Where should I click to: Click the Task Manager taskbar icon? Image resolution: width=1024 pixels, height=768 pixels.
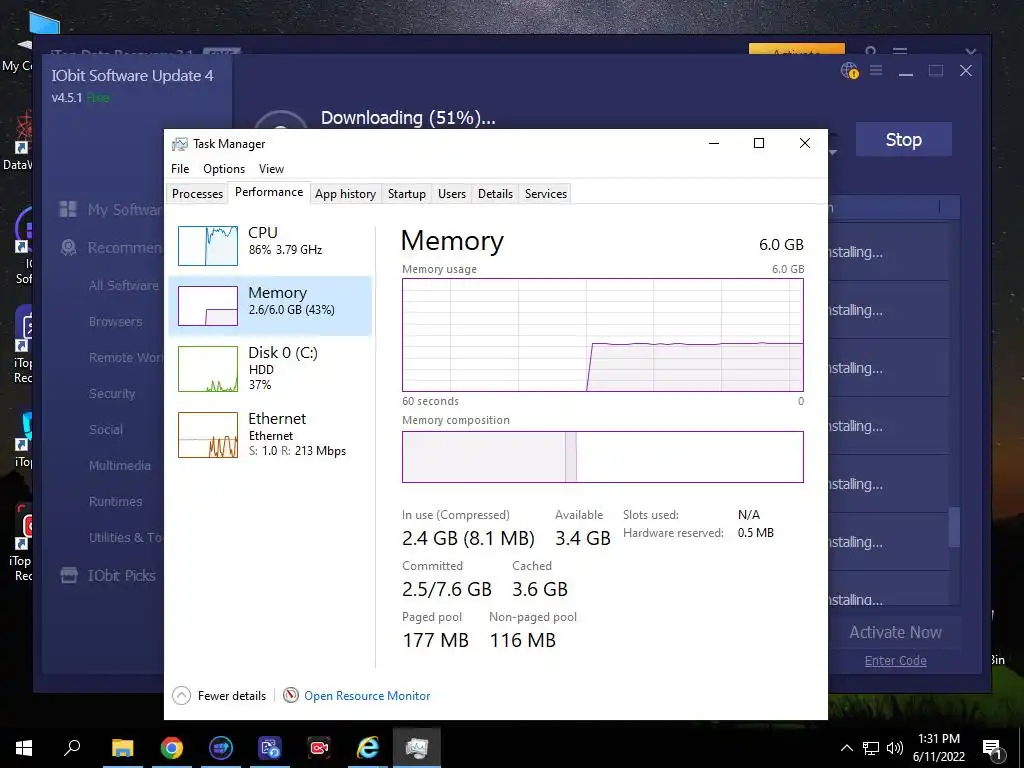417,748
